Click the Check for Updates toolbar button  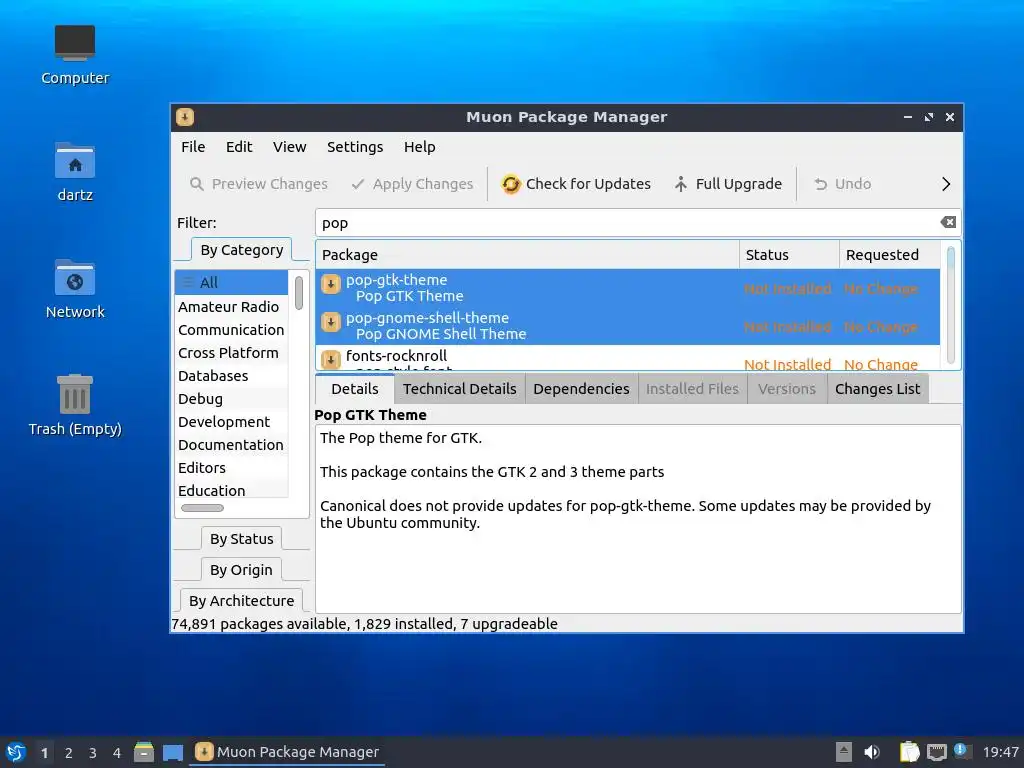coord(576,184)
